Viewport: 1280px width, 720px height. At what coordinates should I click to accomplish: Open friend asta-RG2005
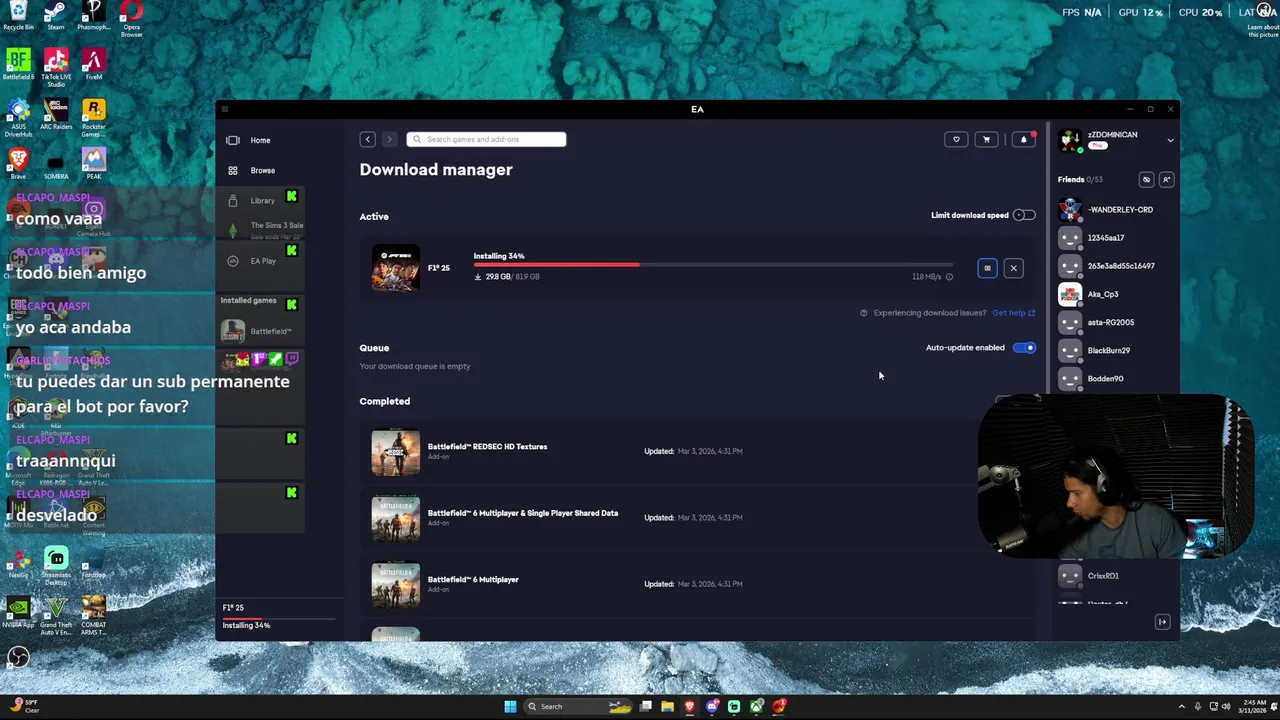tap(1116, 322)
